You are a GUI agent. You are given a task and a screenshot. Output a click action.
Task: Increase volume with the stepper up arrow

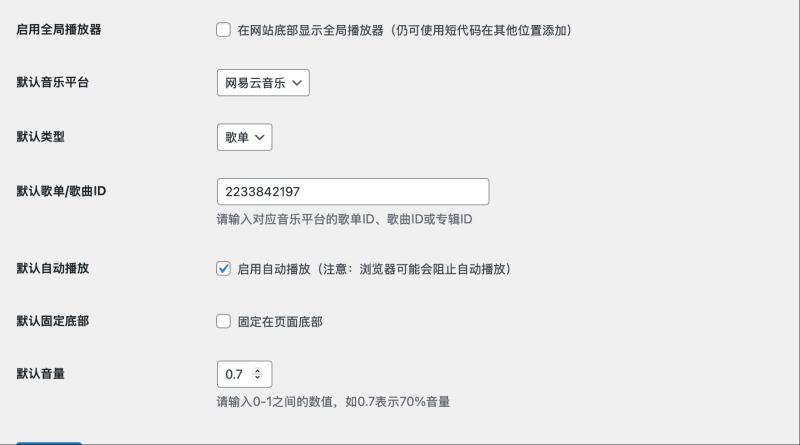click(258, 370)
